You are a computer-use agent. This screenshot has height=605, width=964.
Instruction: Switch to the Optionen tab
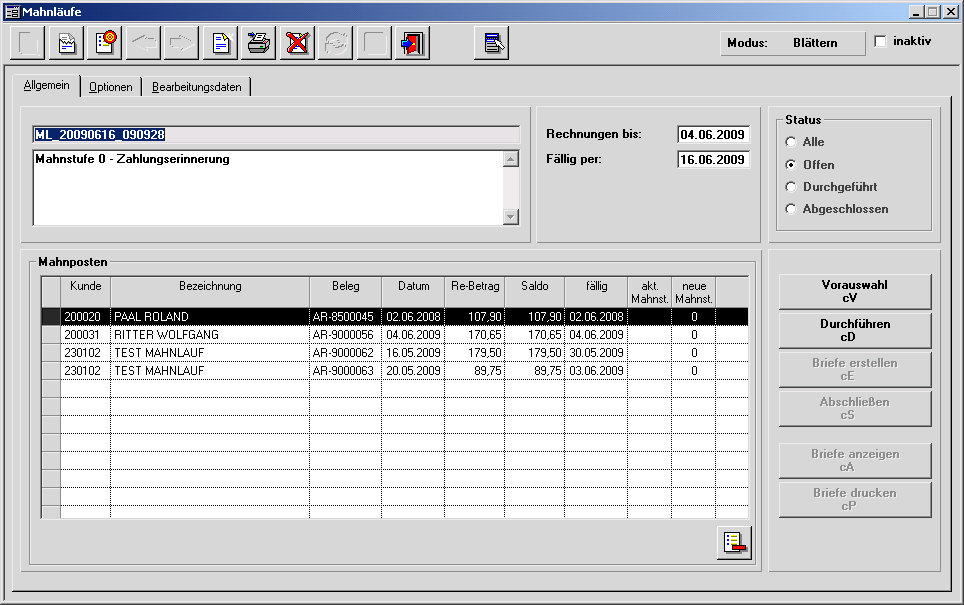pos(110,87)
